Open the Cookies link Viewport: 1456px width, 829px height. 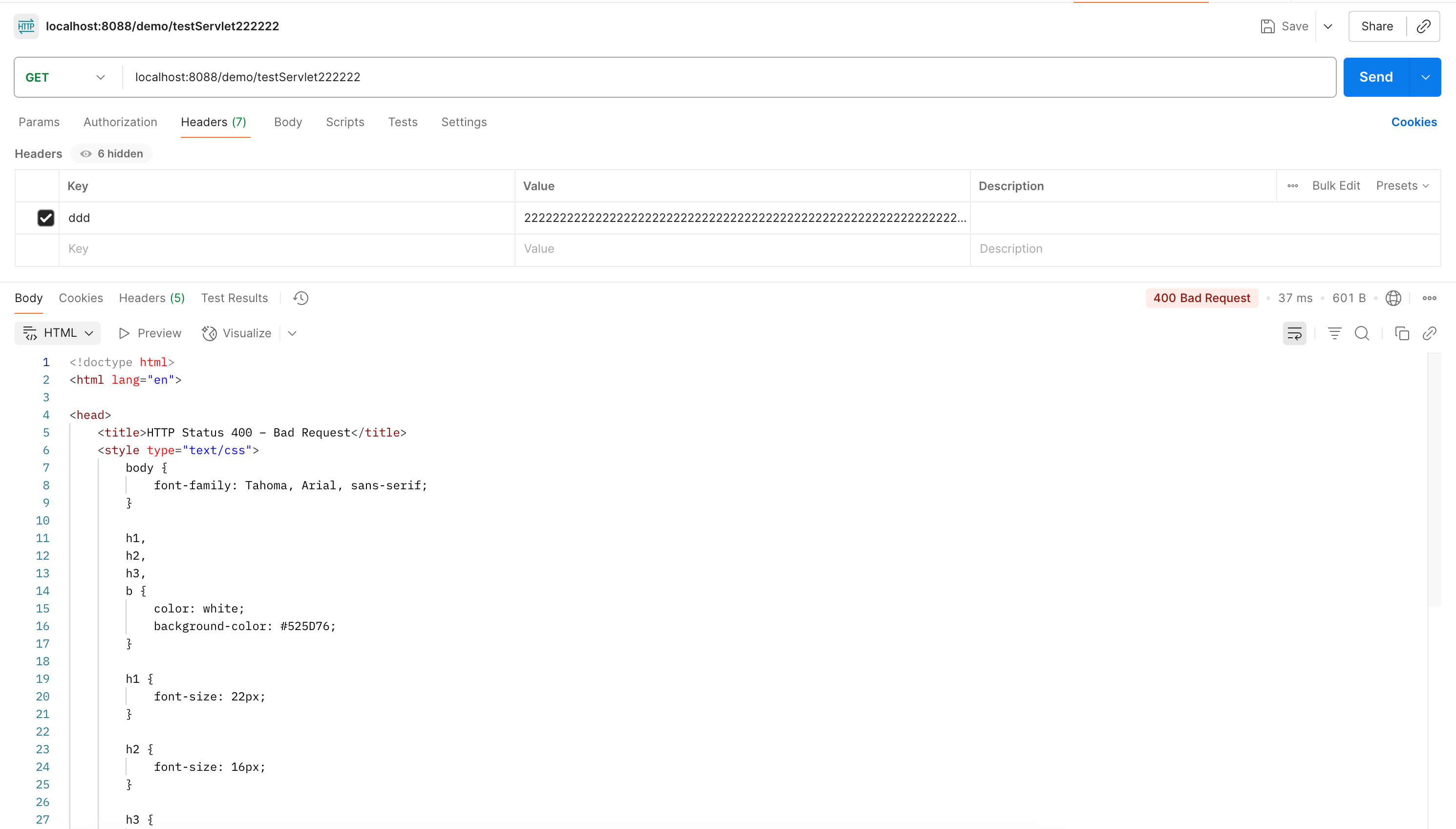coord(1413,122)
